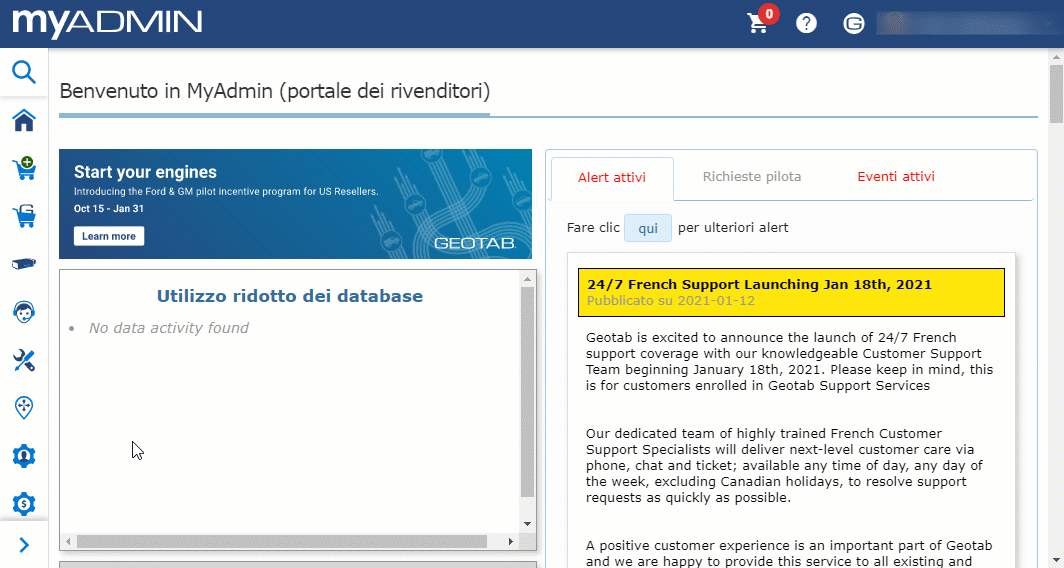Click the page vertical scrollbar thumb
The height and width of the screenshot is (568, 1064).
[x=1056, y=94]
